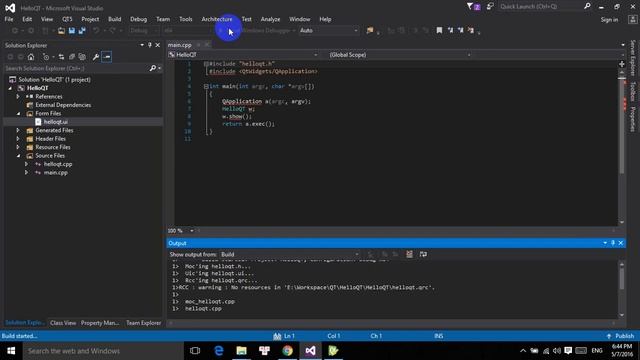
Task: Click the Previous Bookmark toolbar icon
Action: coord(450,31)
